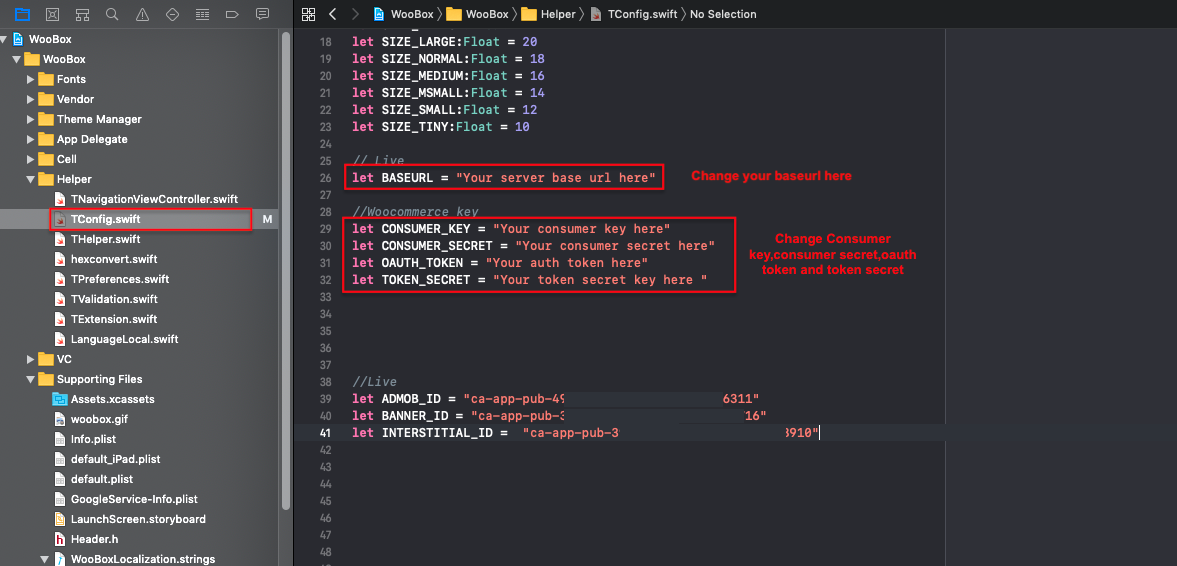The width and height of the screenshot is (1177, 566).
Task: Click the SIZE_TINY declaration line
Action: pos(441,127)
